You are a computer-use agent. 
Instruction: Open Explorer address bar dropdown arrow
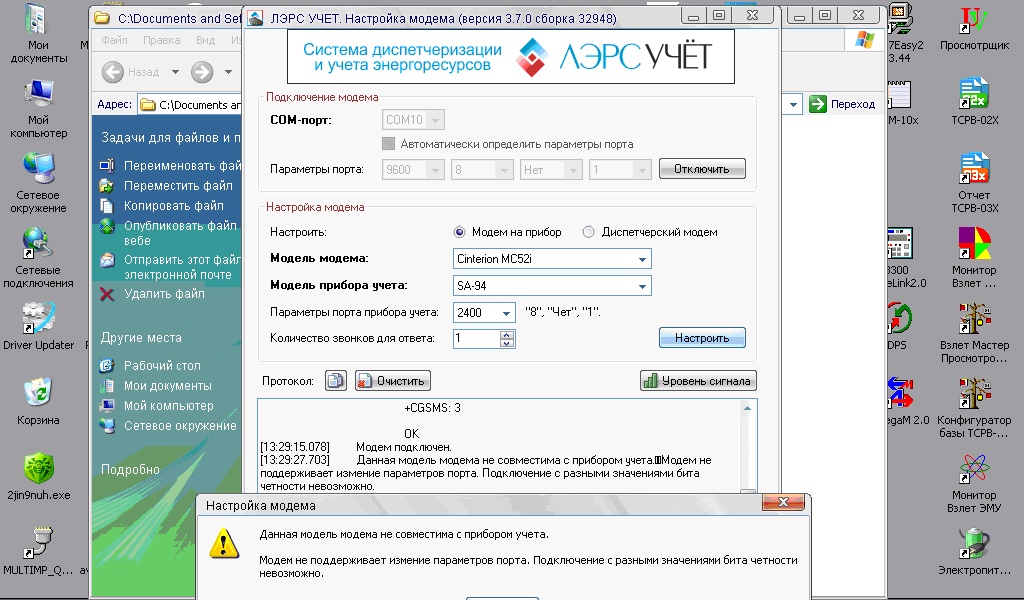point(793,104)
